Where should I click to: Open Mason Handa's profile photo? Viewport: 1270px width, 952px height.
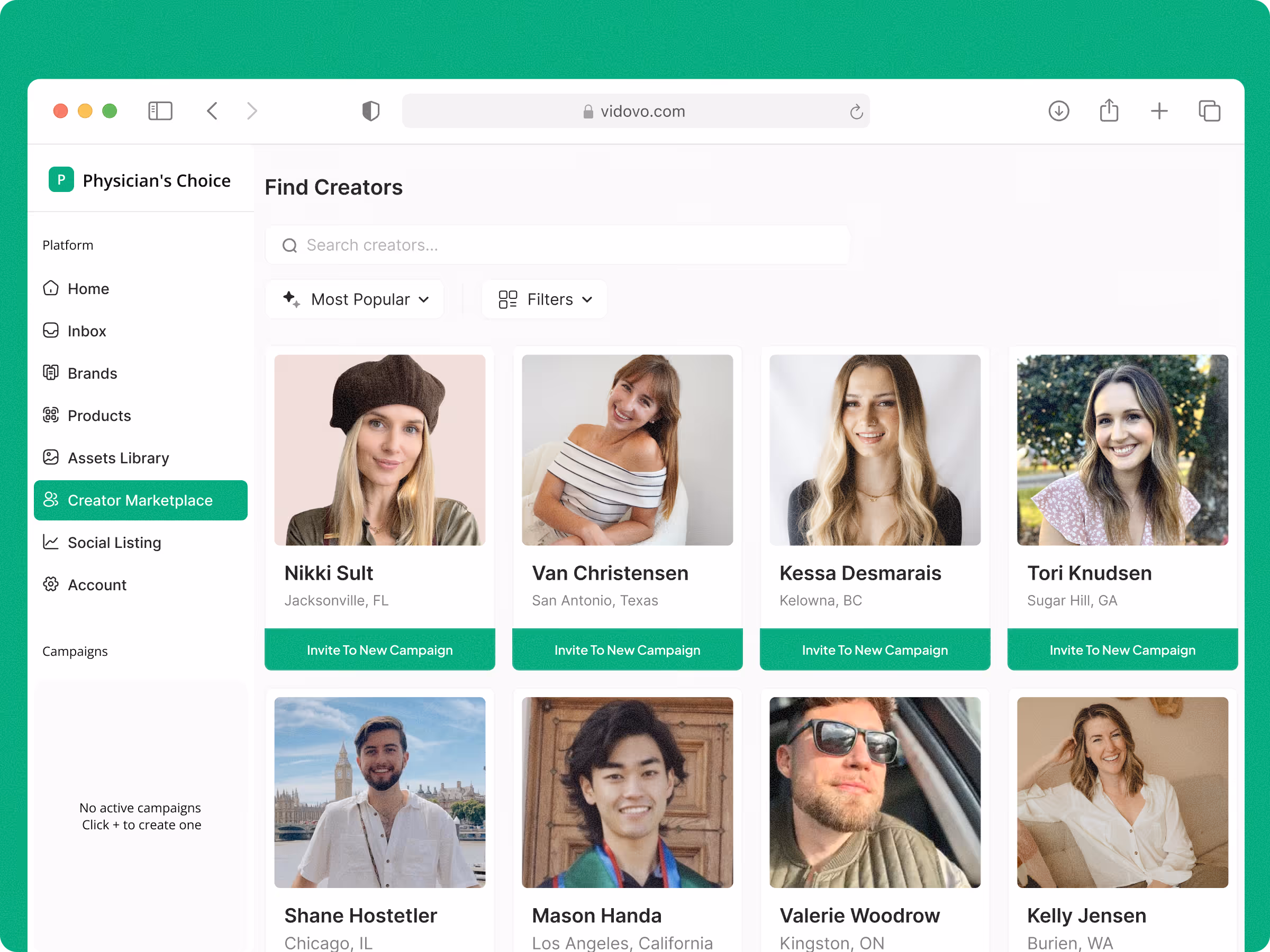click(628, 792)
